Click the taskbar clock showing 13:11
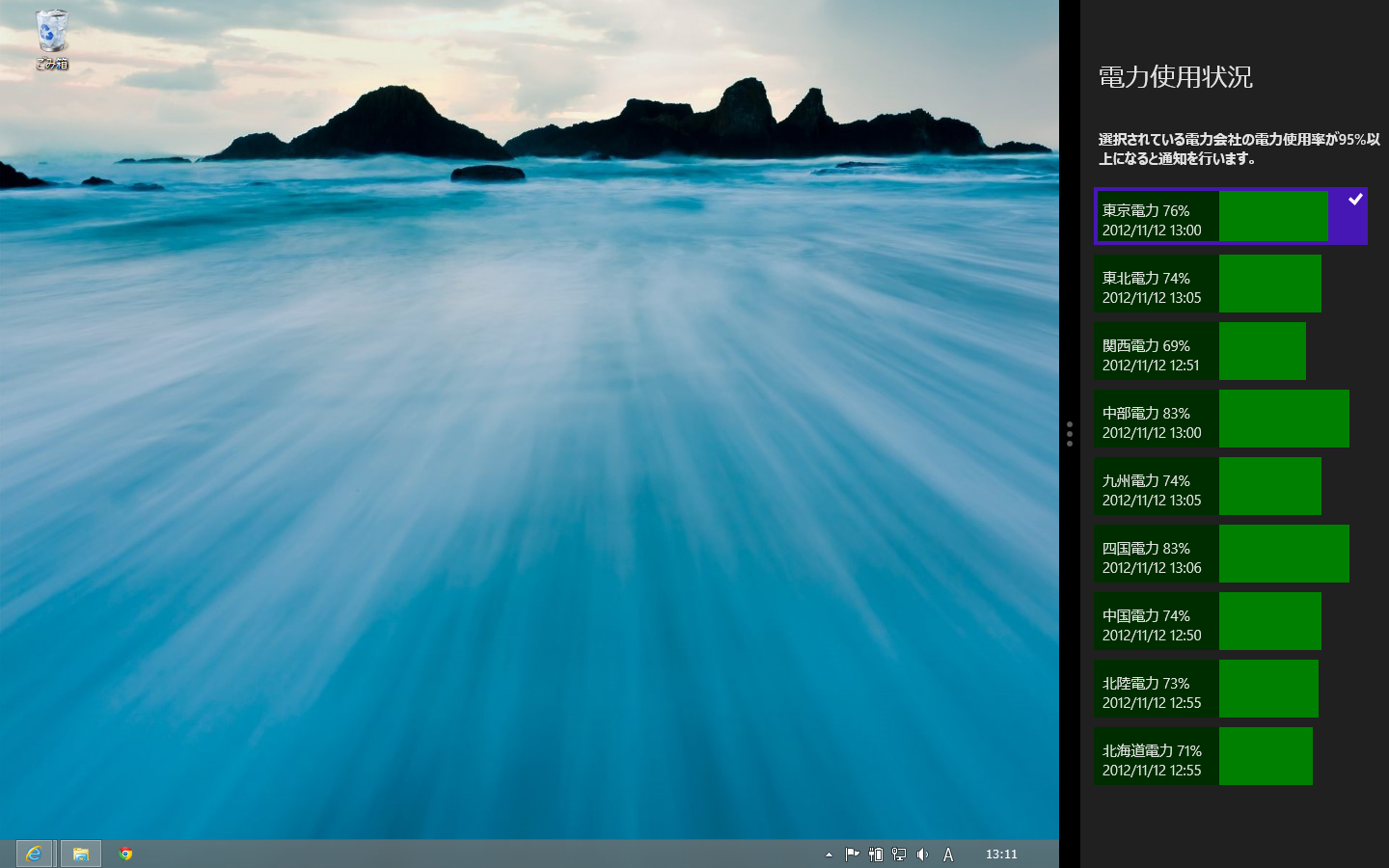The width and height of the screenshot is (1389, 868). [x=1001, y=854]
